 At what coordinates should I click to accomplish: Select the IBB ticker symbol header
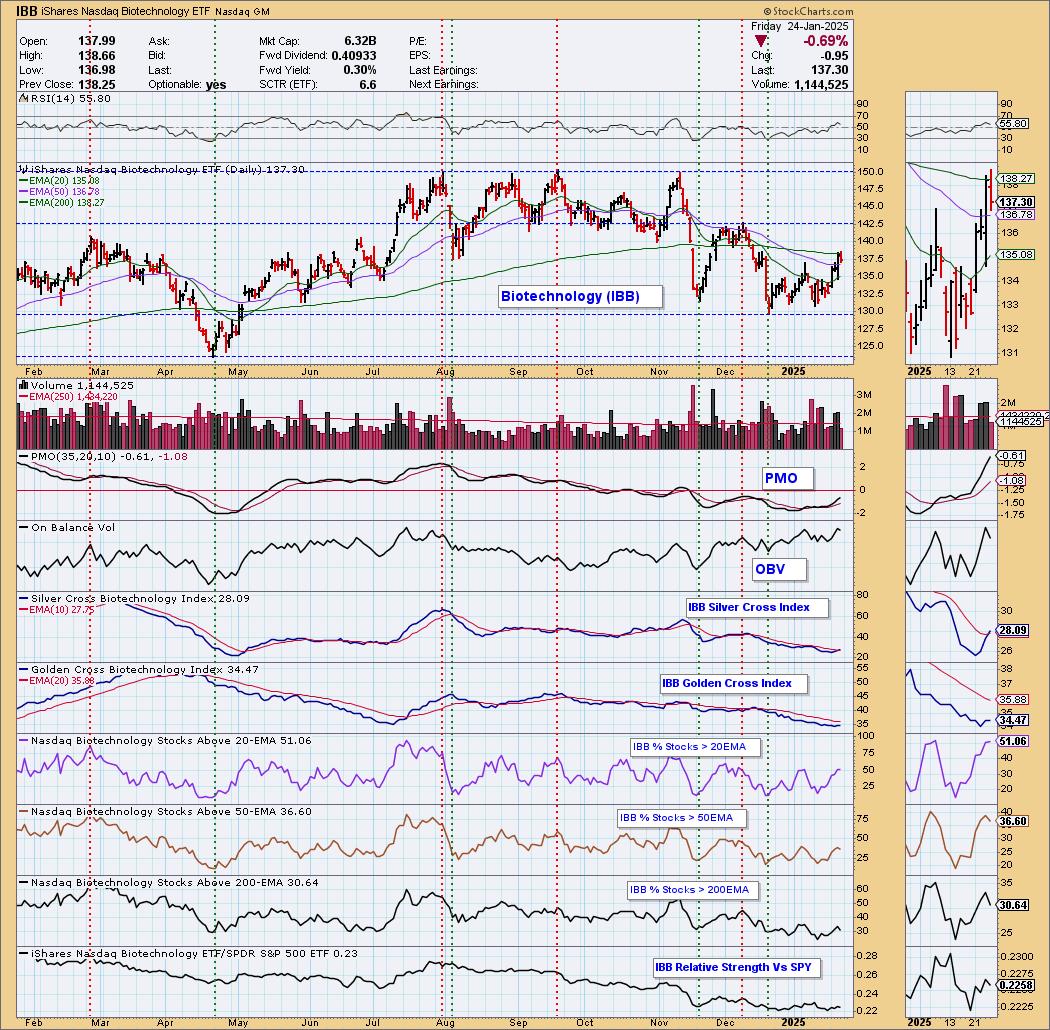tap(28, 10)
